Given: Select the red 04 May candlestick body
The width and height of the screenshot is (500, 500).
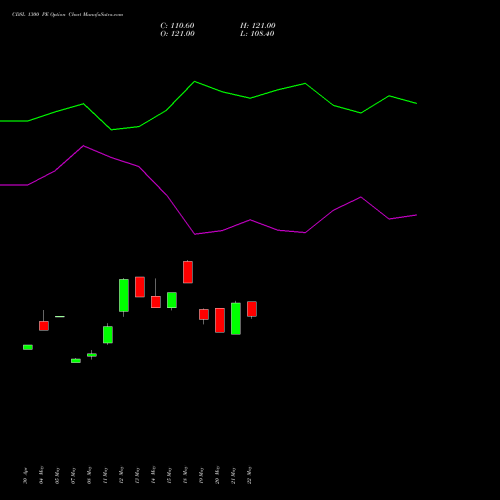Looking at the screenshot, I should pyautogui.click(x=44, y=326).
